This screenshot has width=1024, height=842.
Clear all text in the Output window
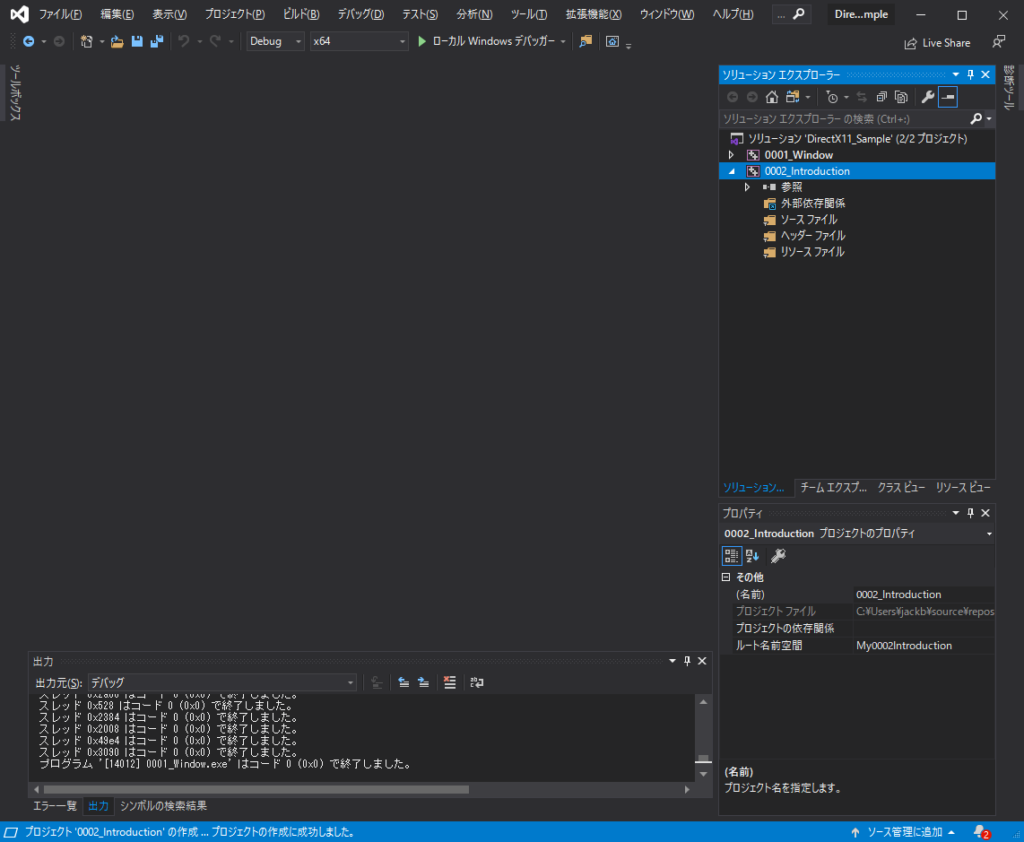pos(449,682)
